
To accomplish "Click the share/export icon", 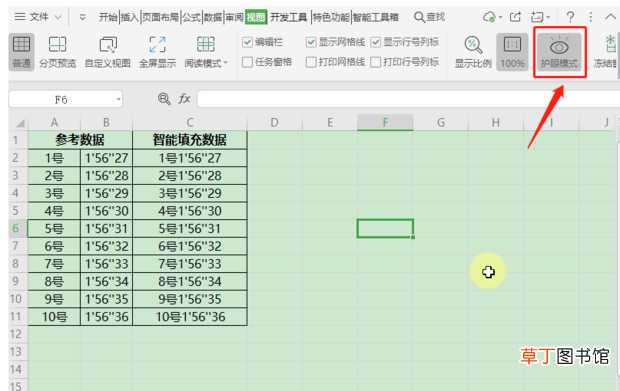I will click(x=515, y=17).
